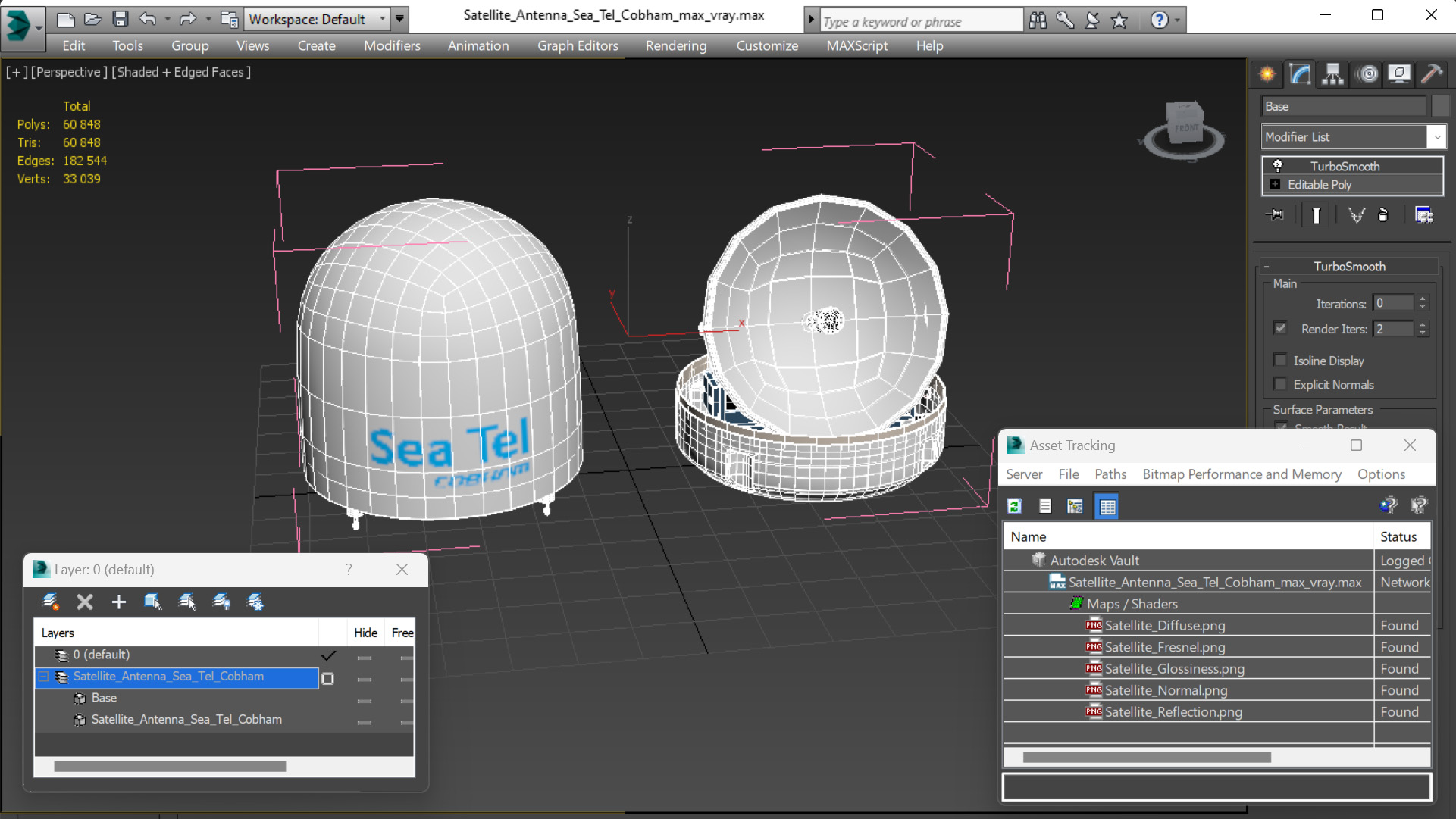
Task: Click the favorites star icon in title bar
Action: [1119, 20]
